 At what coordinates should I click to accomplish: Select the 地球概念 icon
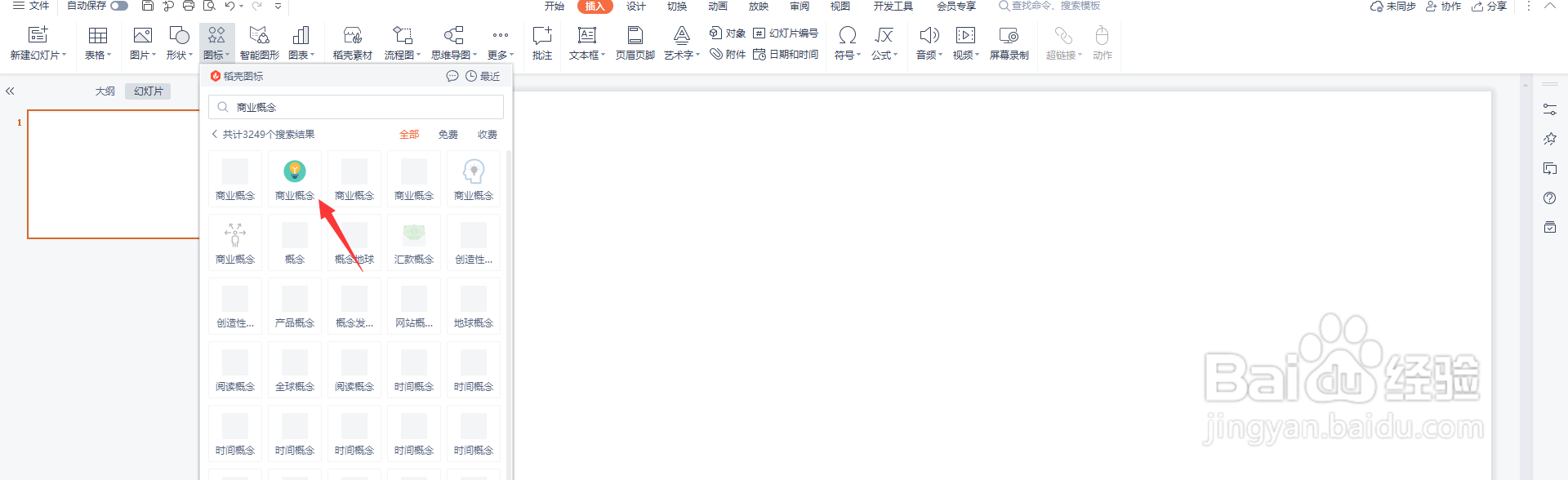[x=474, y=305]
